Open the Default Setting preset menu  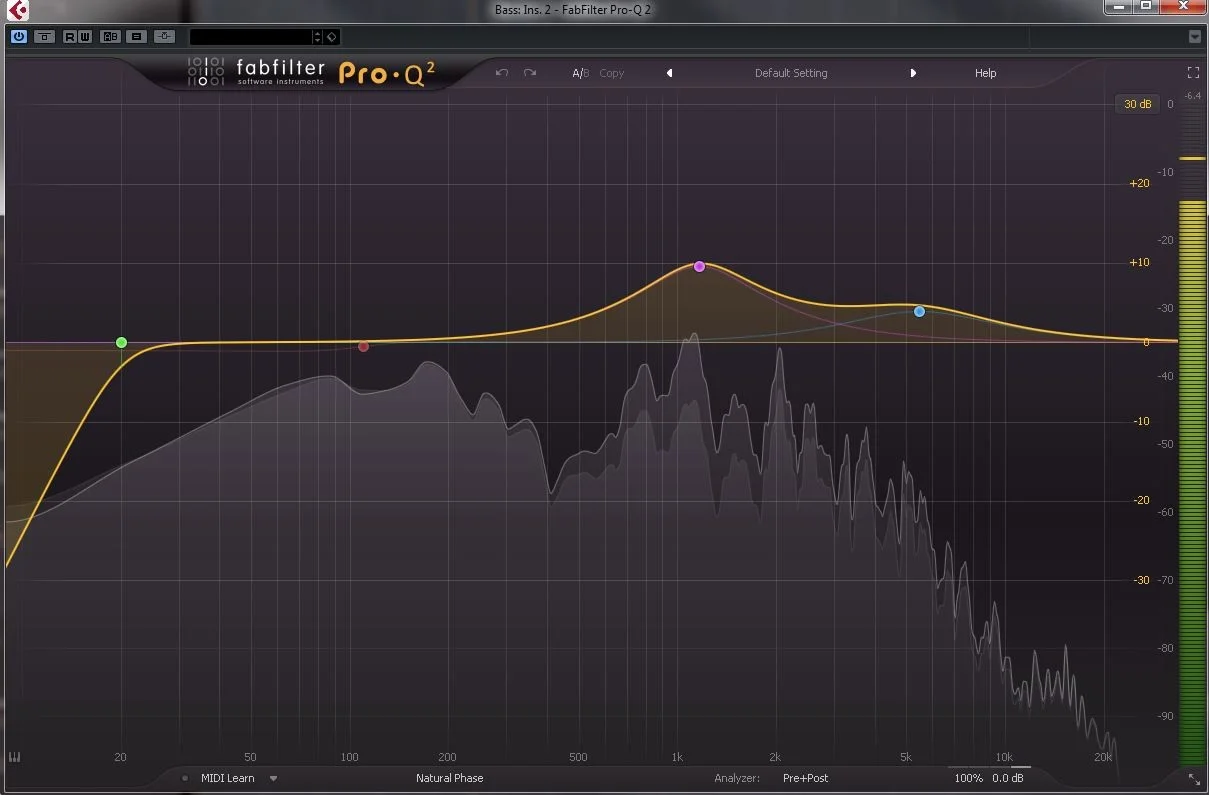791,73
